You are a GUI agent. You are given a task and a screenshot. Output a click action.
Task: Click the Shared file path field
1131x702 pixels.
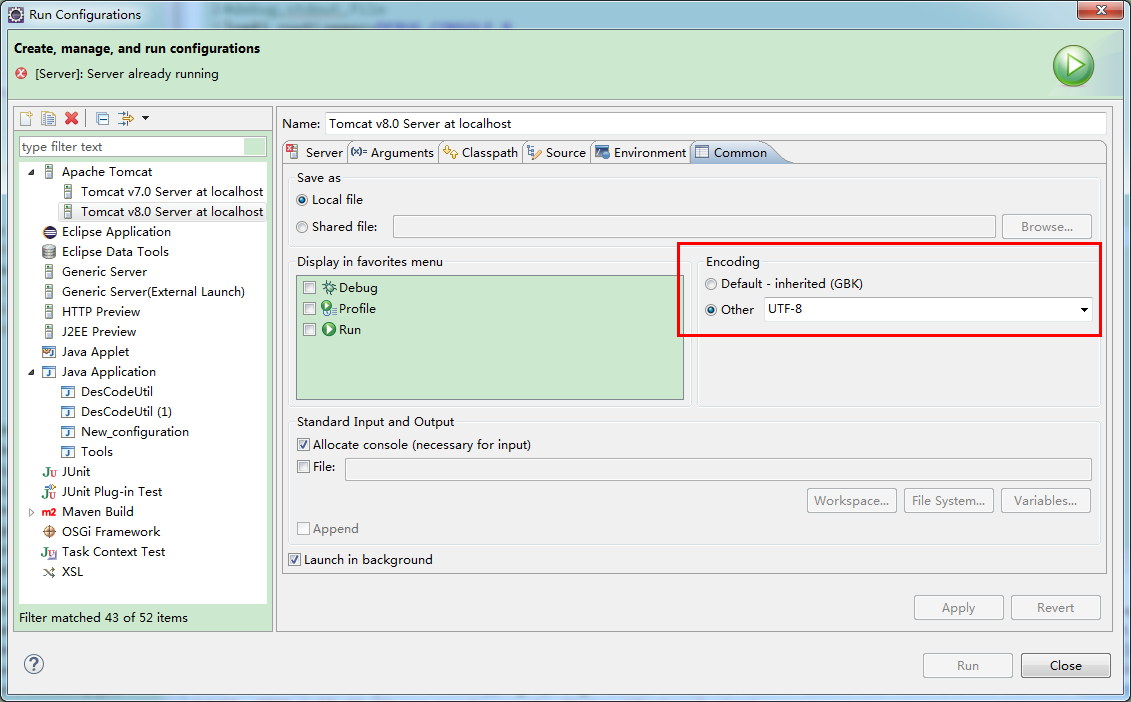point(694,227)
